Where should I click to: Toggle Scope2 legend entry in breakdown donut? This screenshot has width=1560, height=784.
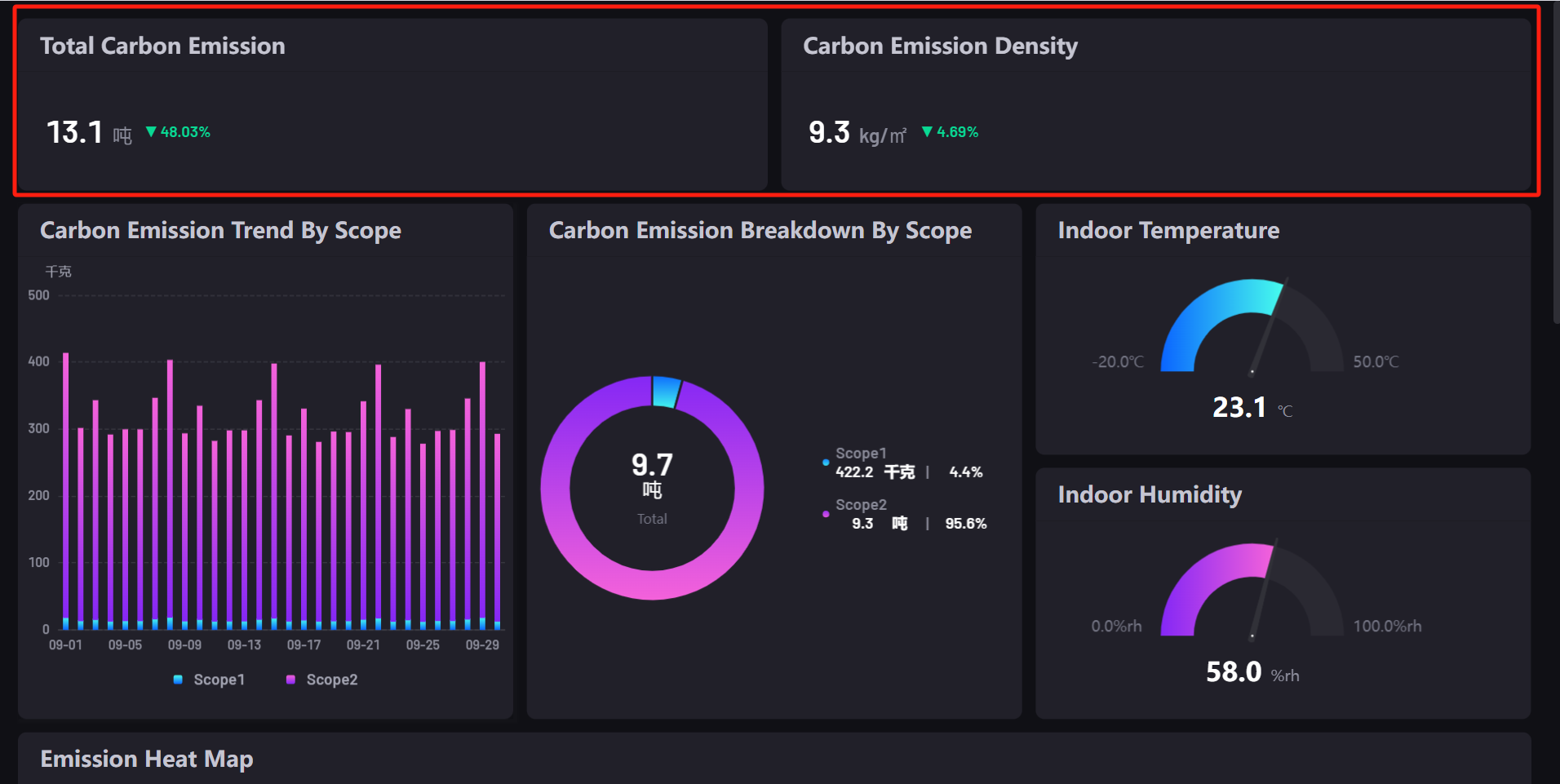[861, 505]
